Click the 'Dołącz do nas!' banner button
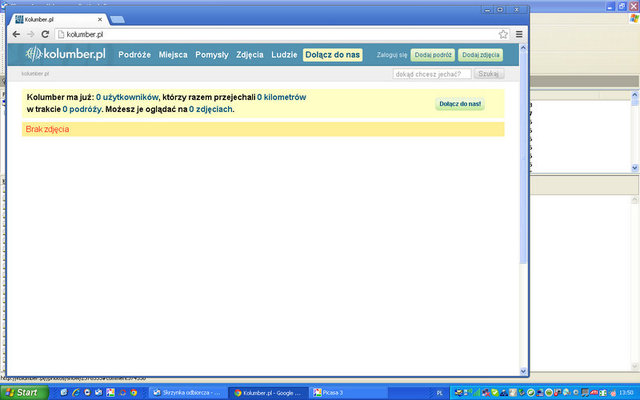The image size is (640, 400). (x=460, y=104)
